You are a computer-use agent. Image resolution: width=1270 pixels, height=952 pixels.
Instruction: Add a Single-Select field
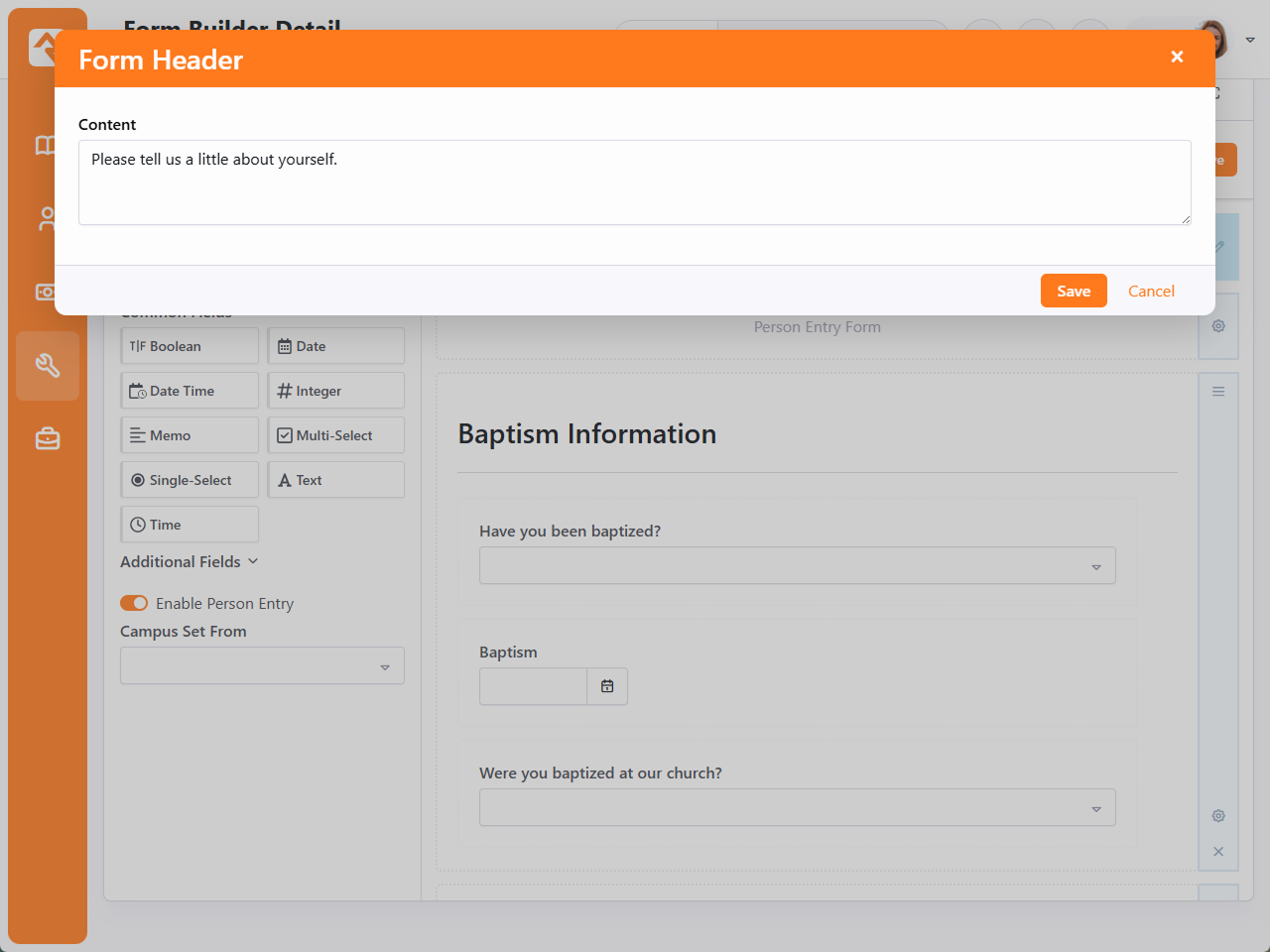tap(190, 480)
